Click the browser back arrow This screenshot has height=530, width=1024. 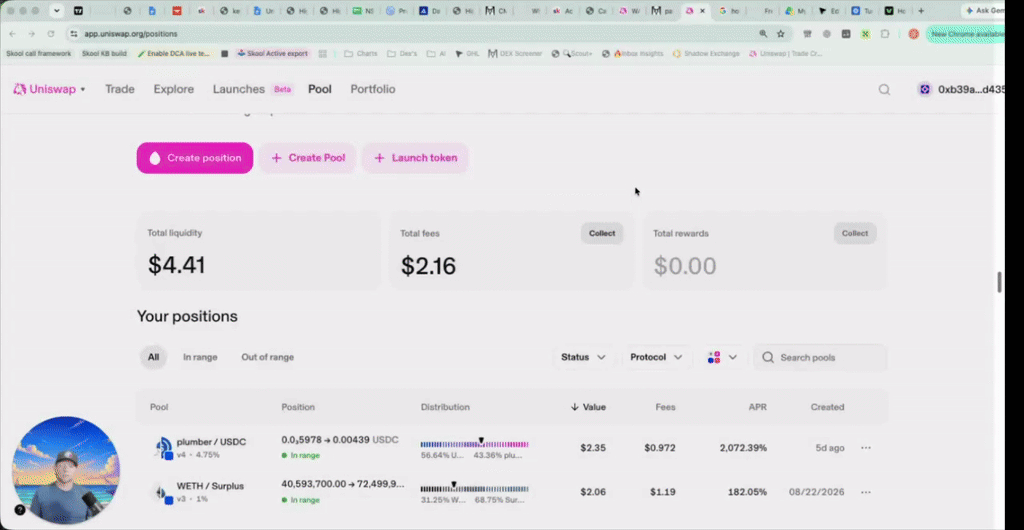[12, 34]
